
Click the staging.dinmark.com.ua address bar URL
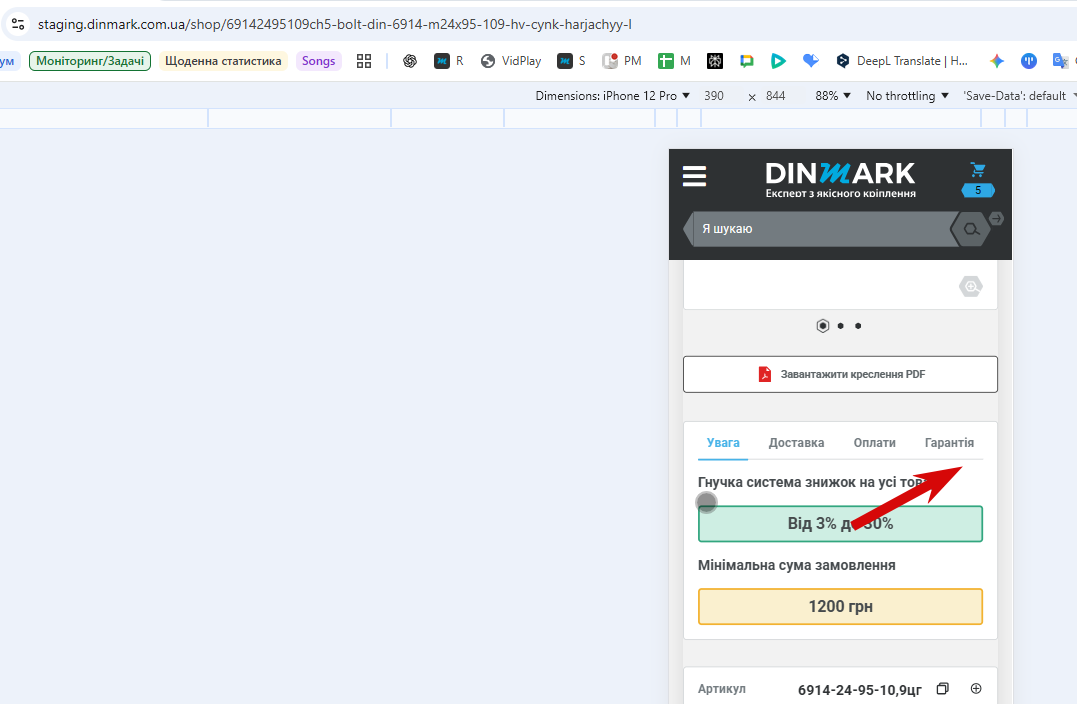[335, 25]
